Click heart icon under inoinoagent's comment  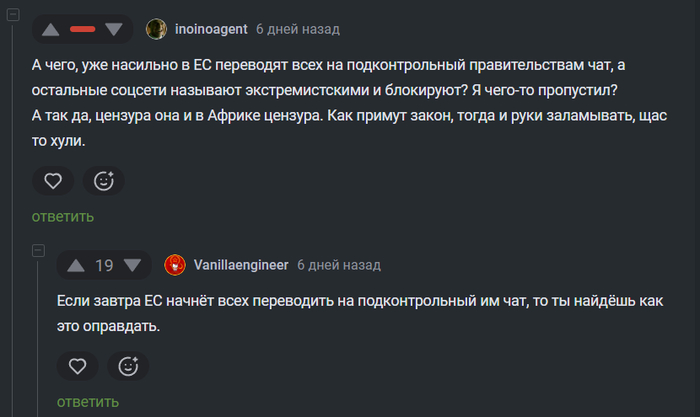[53, 181]
